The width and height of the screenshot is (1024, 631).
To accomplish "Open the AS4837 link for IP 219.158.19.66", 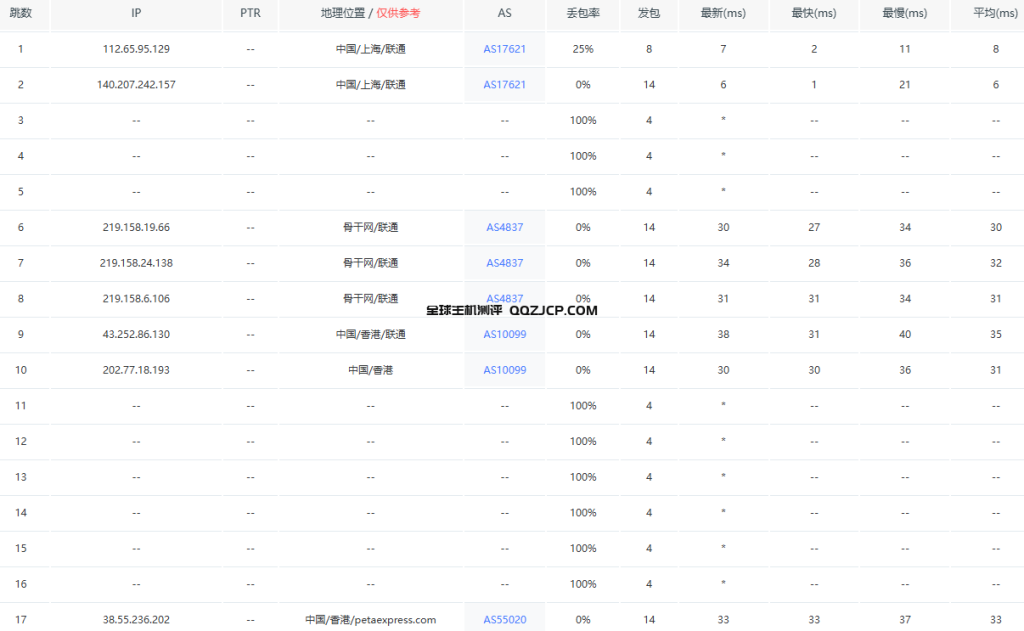I will (504, 227).
